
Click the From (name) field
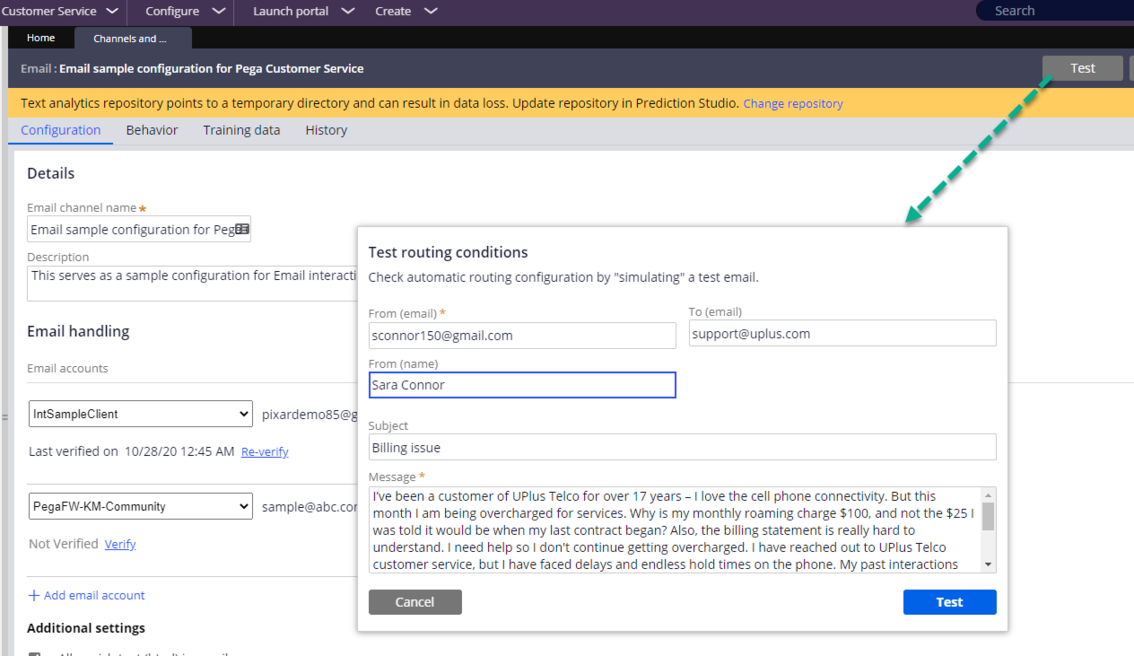pos(522,385)
